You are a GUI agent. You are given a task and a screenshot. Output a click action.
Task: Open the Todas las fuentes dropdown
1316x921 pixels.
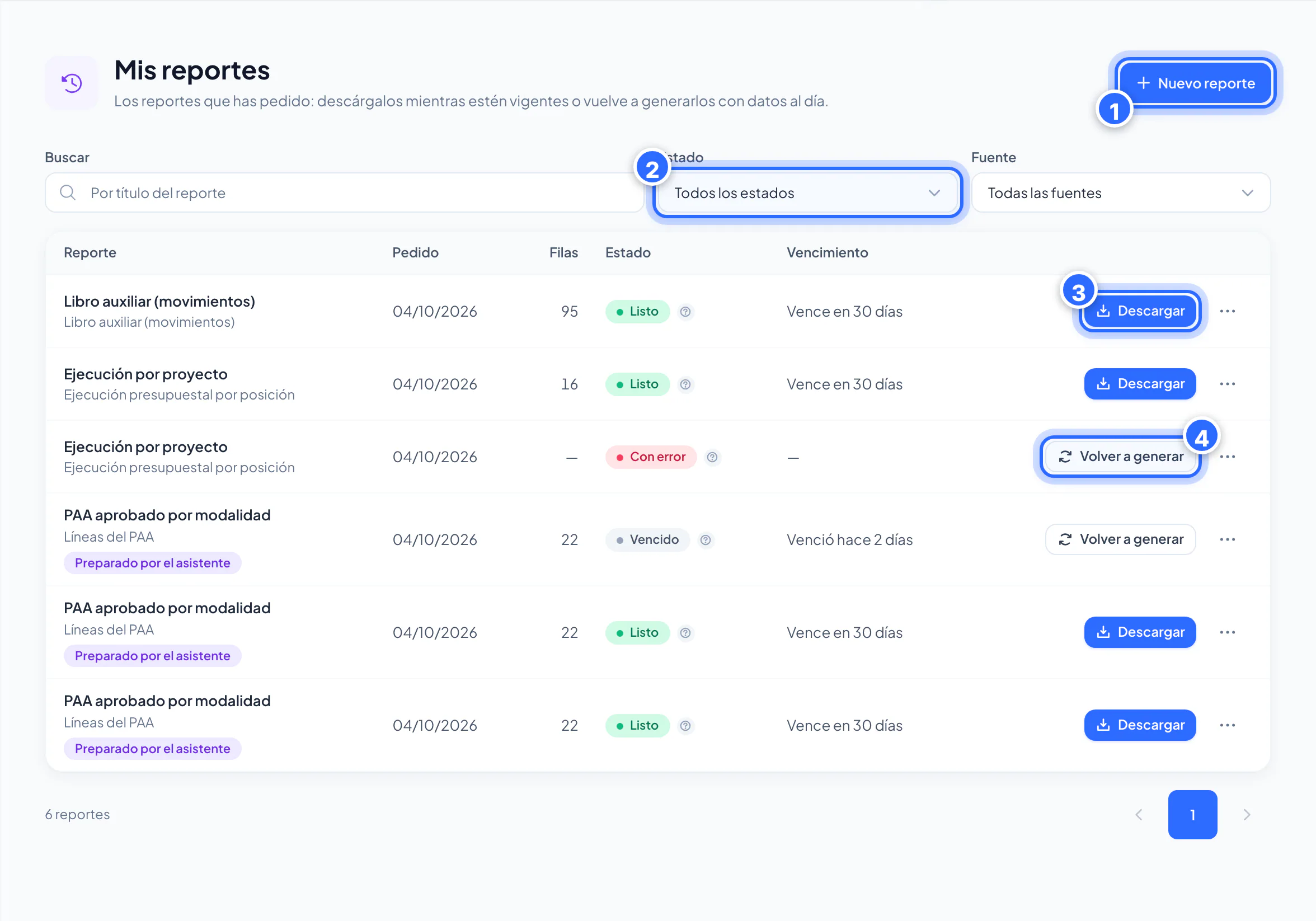(x=1121, y=192)
